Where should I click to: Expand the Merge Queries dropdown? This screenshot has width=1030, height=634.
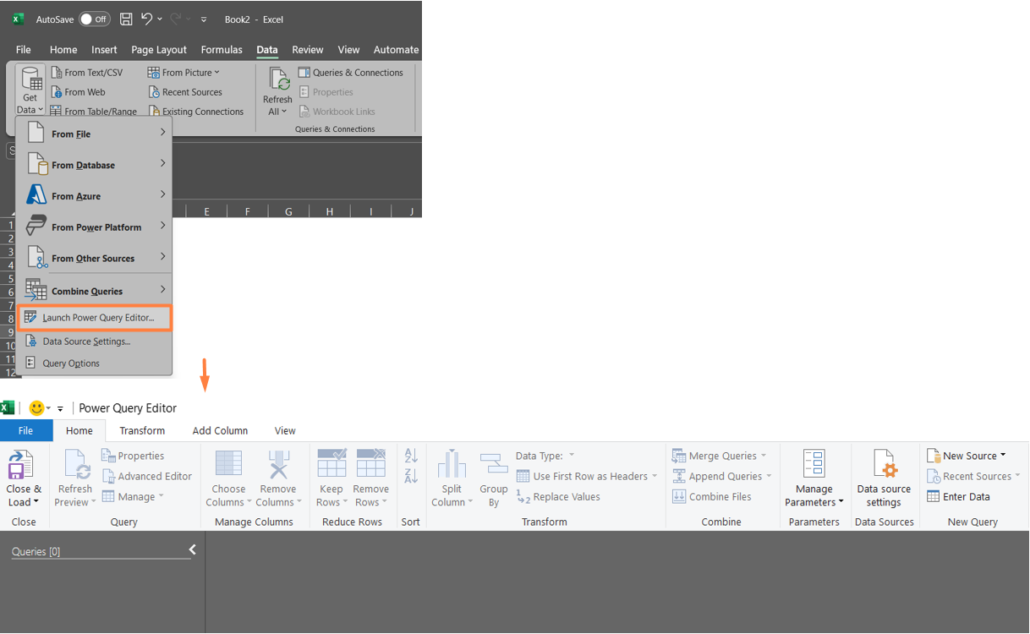763,456
